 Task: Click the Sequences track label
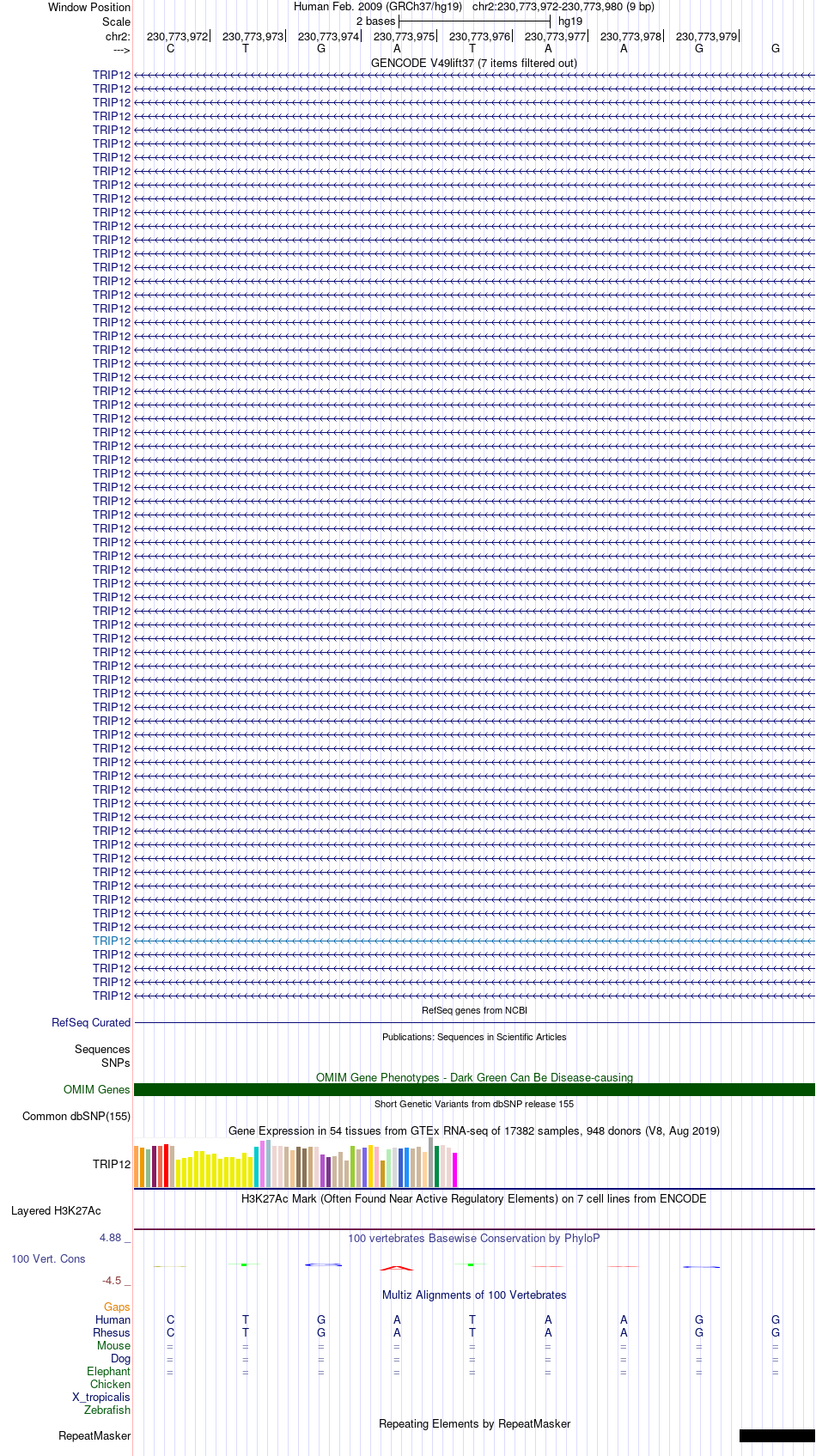[x=102, y=1049]
